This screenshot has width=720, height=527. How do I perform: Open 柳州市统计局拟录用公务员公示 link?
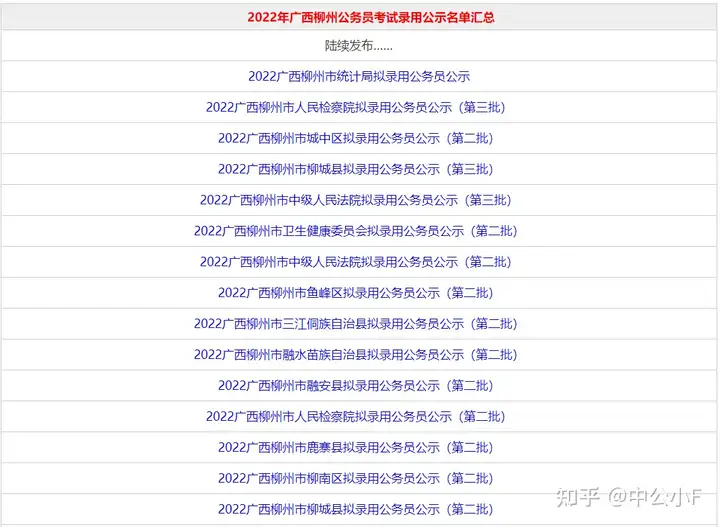tap(359, 76)
